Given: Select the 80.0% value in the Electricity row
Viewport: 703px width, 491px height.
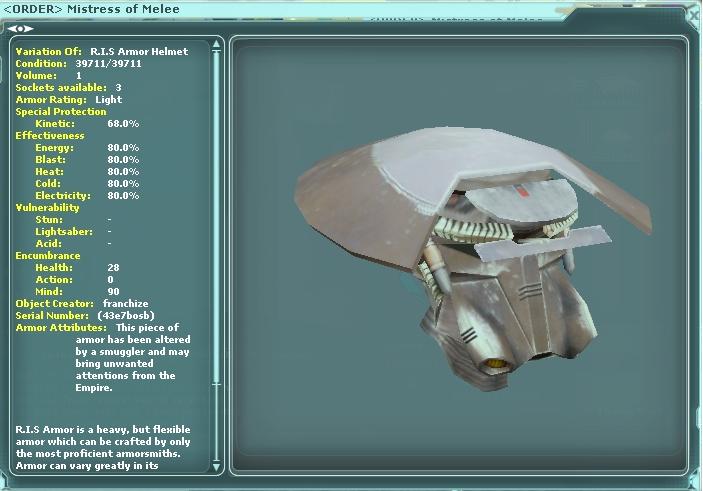Looking at the screenshot, I should [123, 196].
